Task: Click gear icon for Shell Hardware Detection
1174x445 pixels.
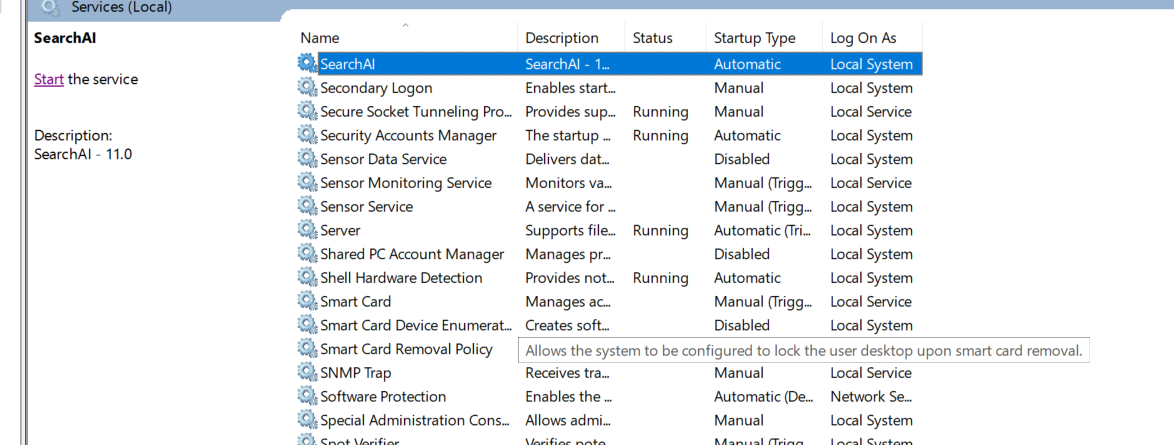Action: coord(308,277)
